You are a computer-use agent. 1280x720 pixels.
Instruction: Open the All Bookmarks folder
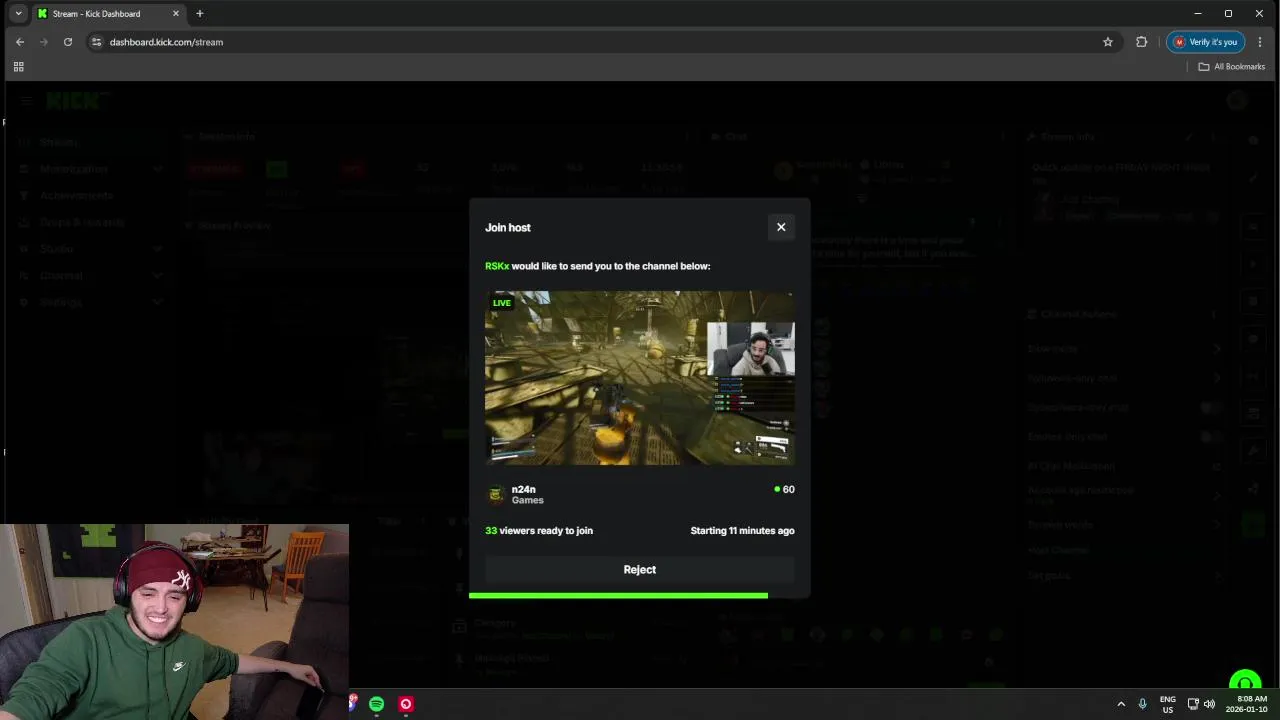point(1232,67)
